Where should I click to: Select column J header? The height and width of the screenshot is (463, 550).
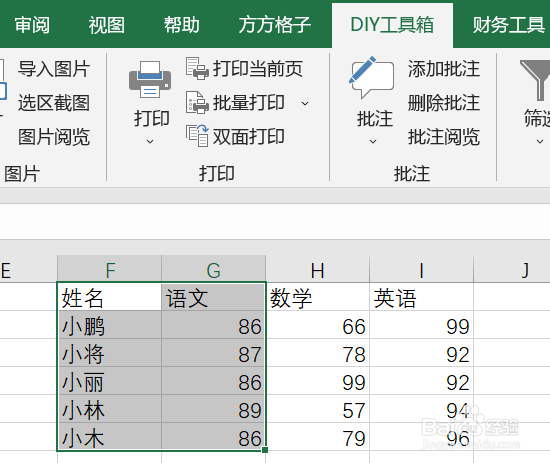point(512,269)
